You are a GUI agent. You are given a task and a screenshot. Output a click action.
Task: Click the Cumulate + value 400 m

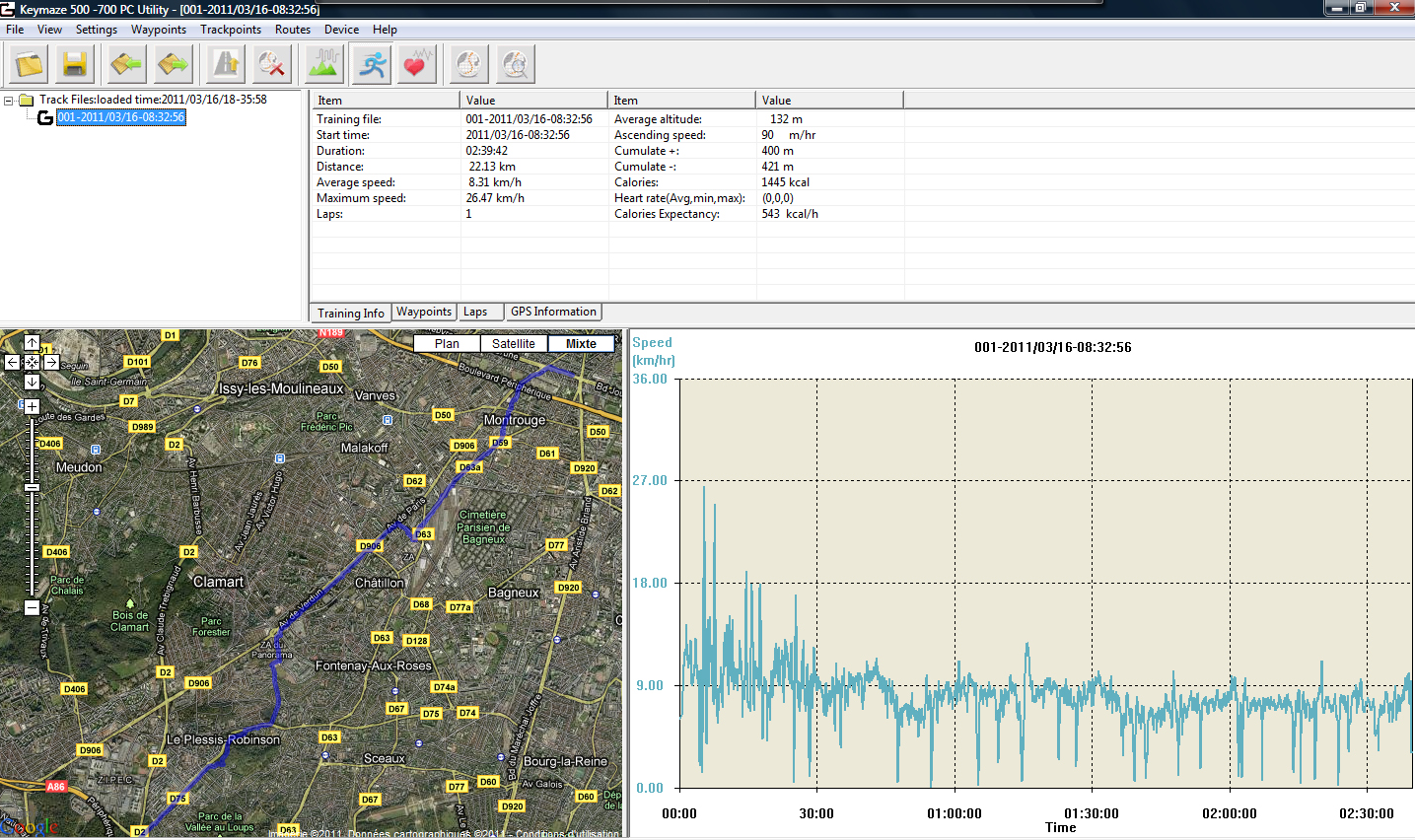tap(777, 151)
